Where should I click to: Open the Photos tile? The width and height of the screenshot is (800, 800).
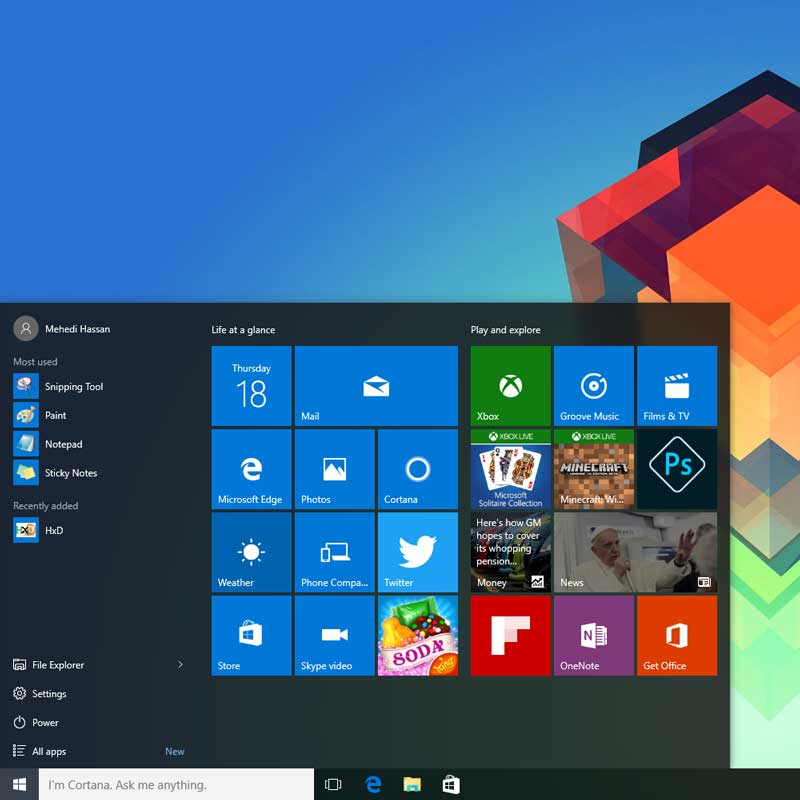pos(334,469)
